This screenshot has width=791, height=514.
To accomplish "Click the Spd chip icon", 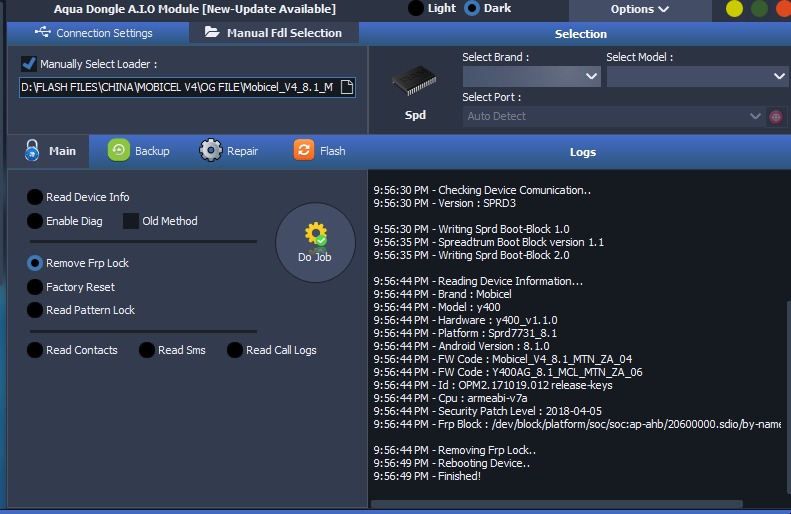I will click(x=415, y=81).
